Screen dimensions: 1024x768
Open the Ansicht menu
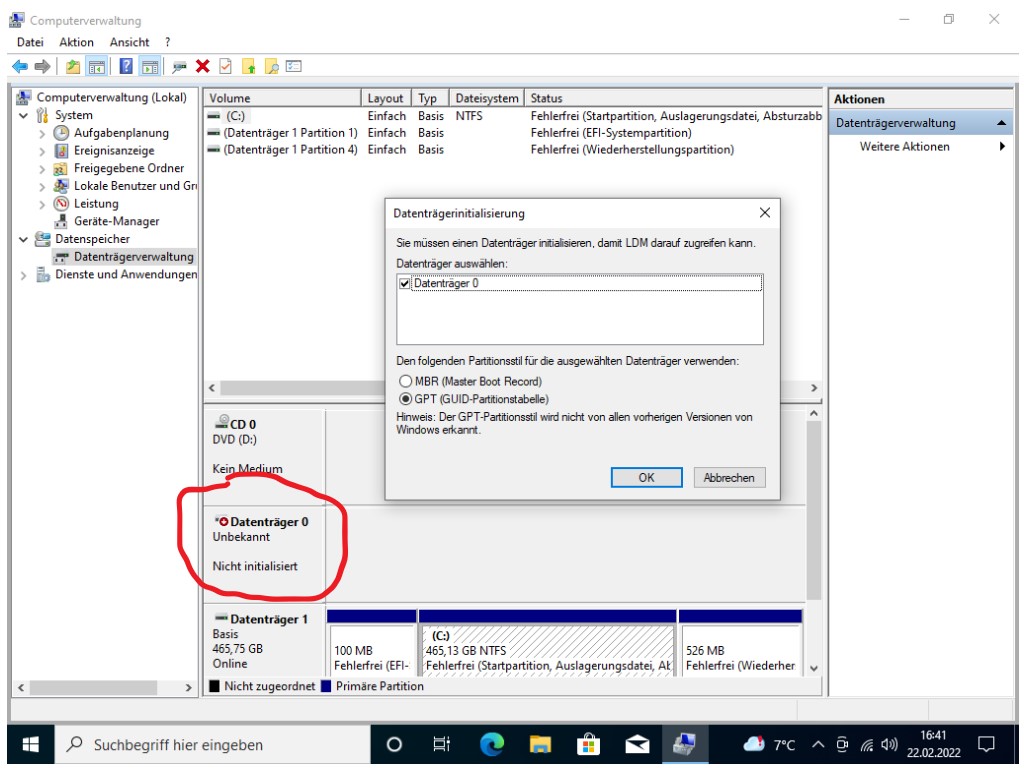point(129,42)
